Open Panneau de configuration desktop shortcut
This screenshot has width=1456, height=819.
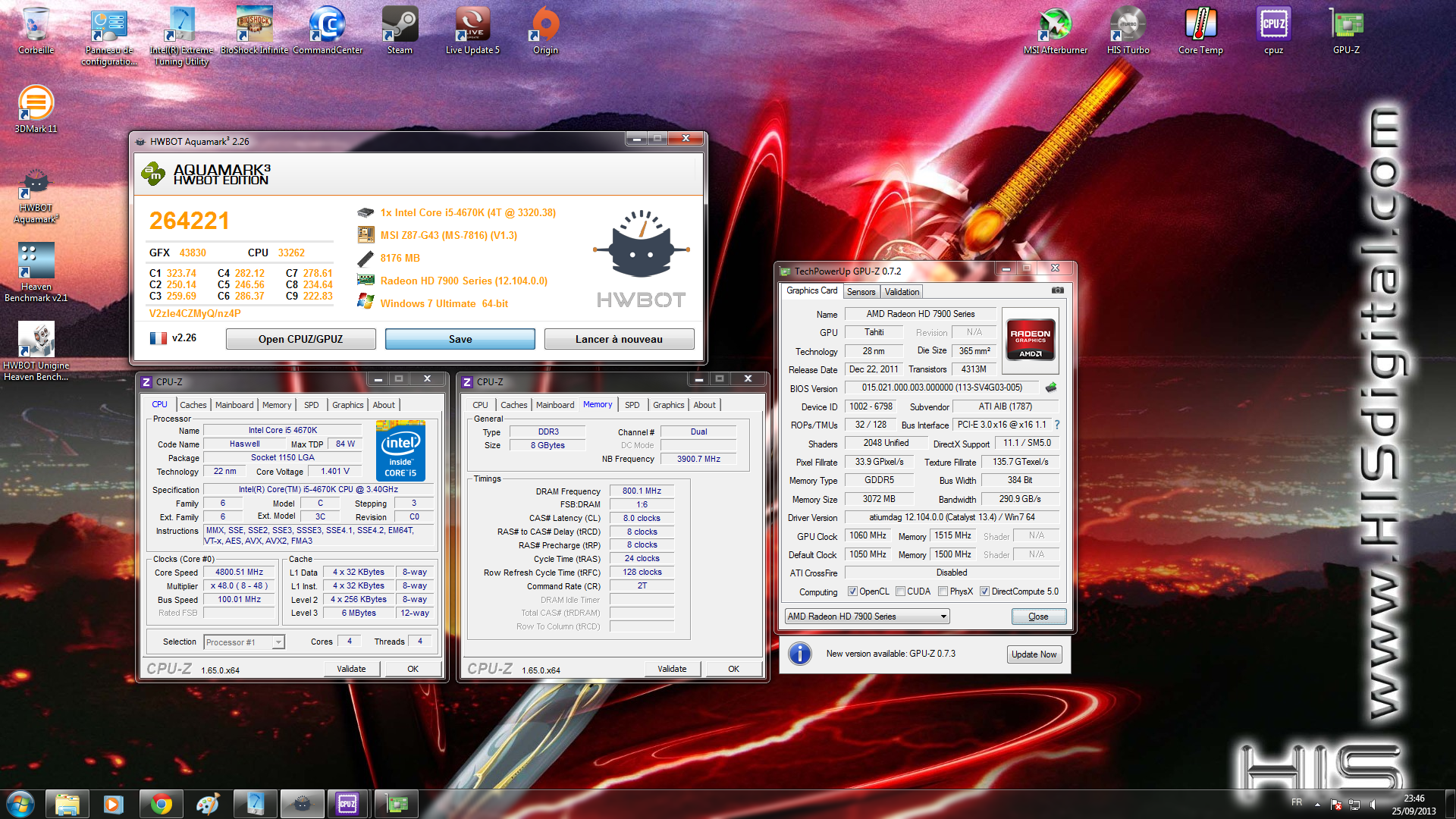(109, 36)
